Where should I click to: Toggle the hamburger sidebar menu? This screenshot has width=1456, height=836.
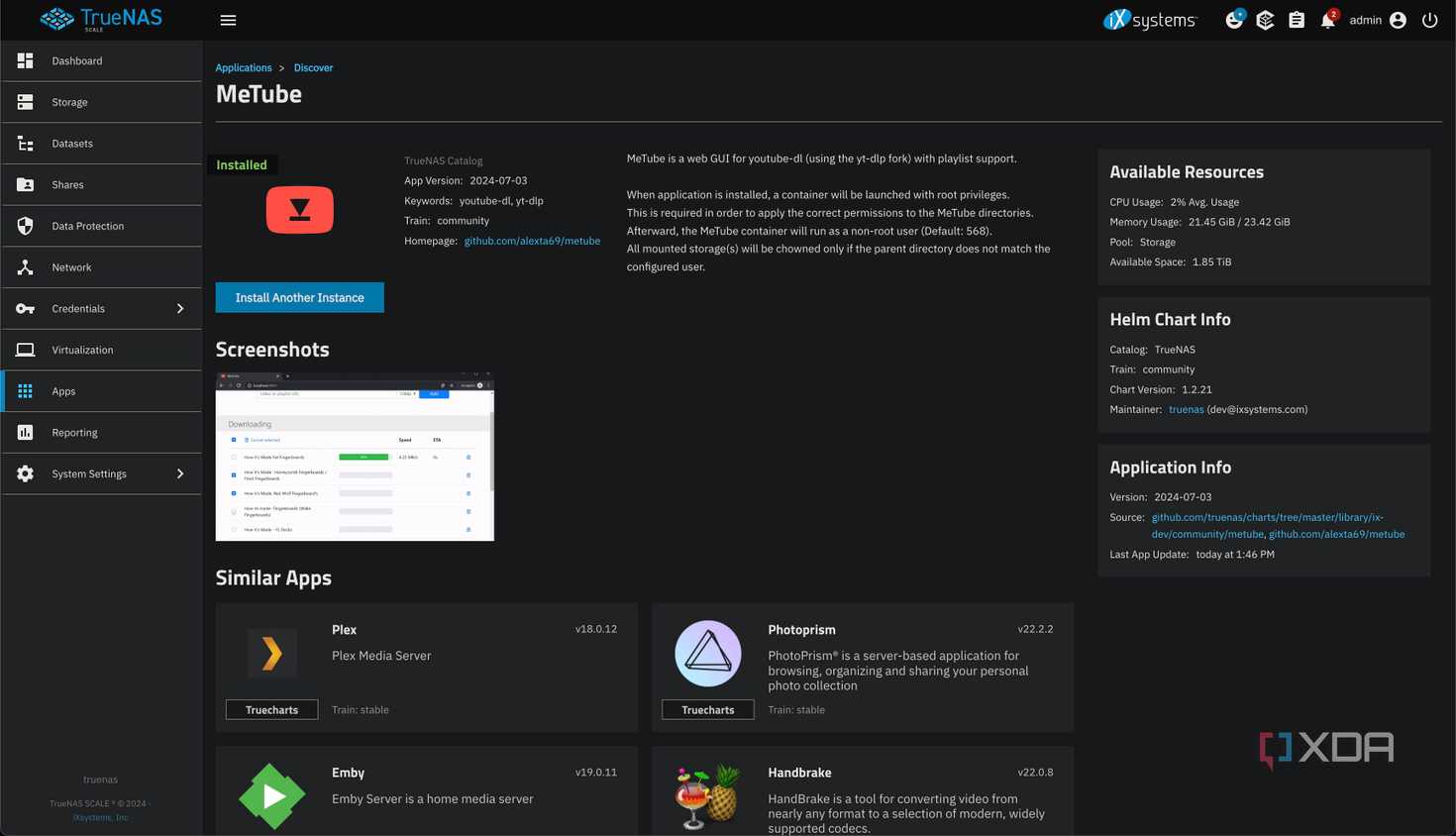tap(228, 20)
